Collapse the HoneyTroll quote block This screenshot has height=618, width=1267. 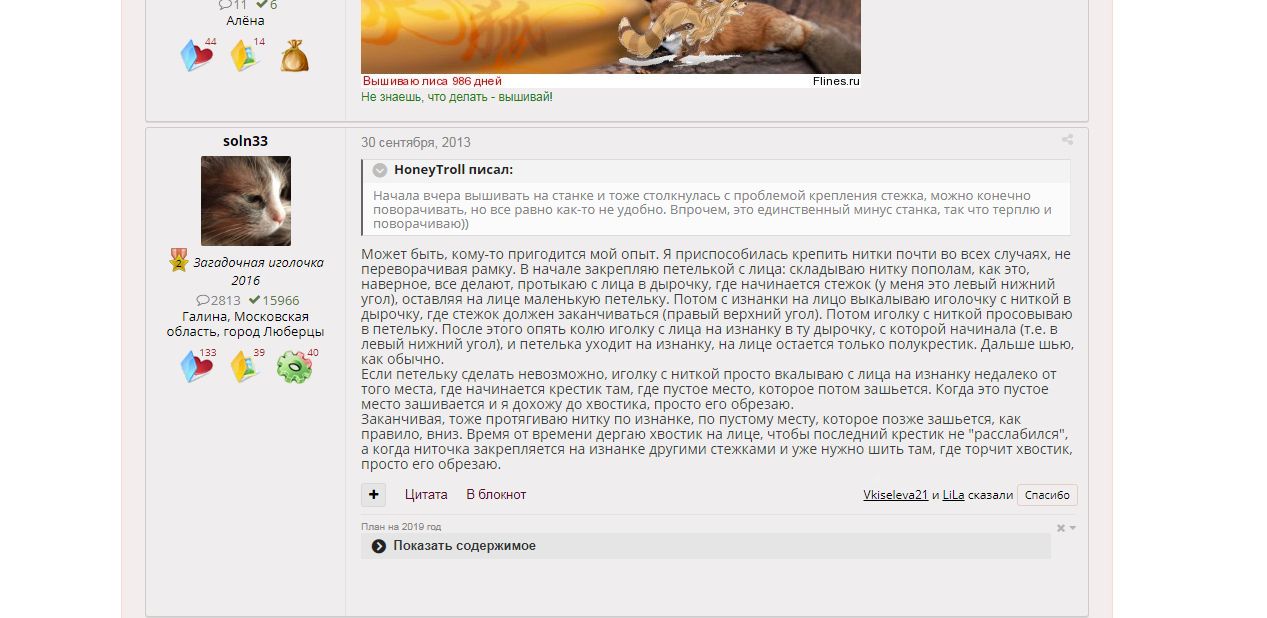tap(380, 170)
